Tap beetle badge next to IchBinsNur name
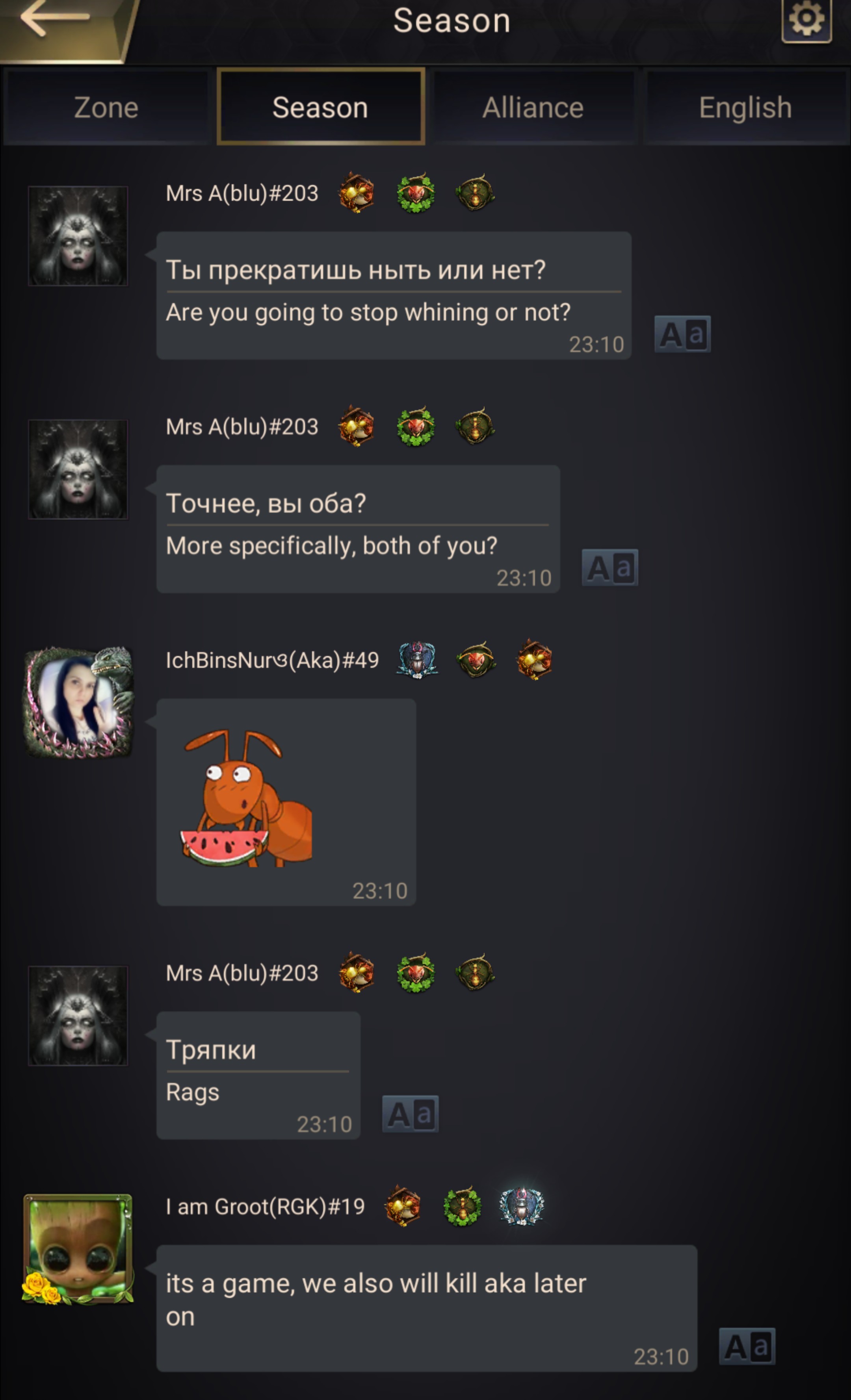851x1400 pixels. (x=417, y=660)
